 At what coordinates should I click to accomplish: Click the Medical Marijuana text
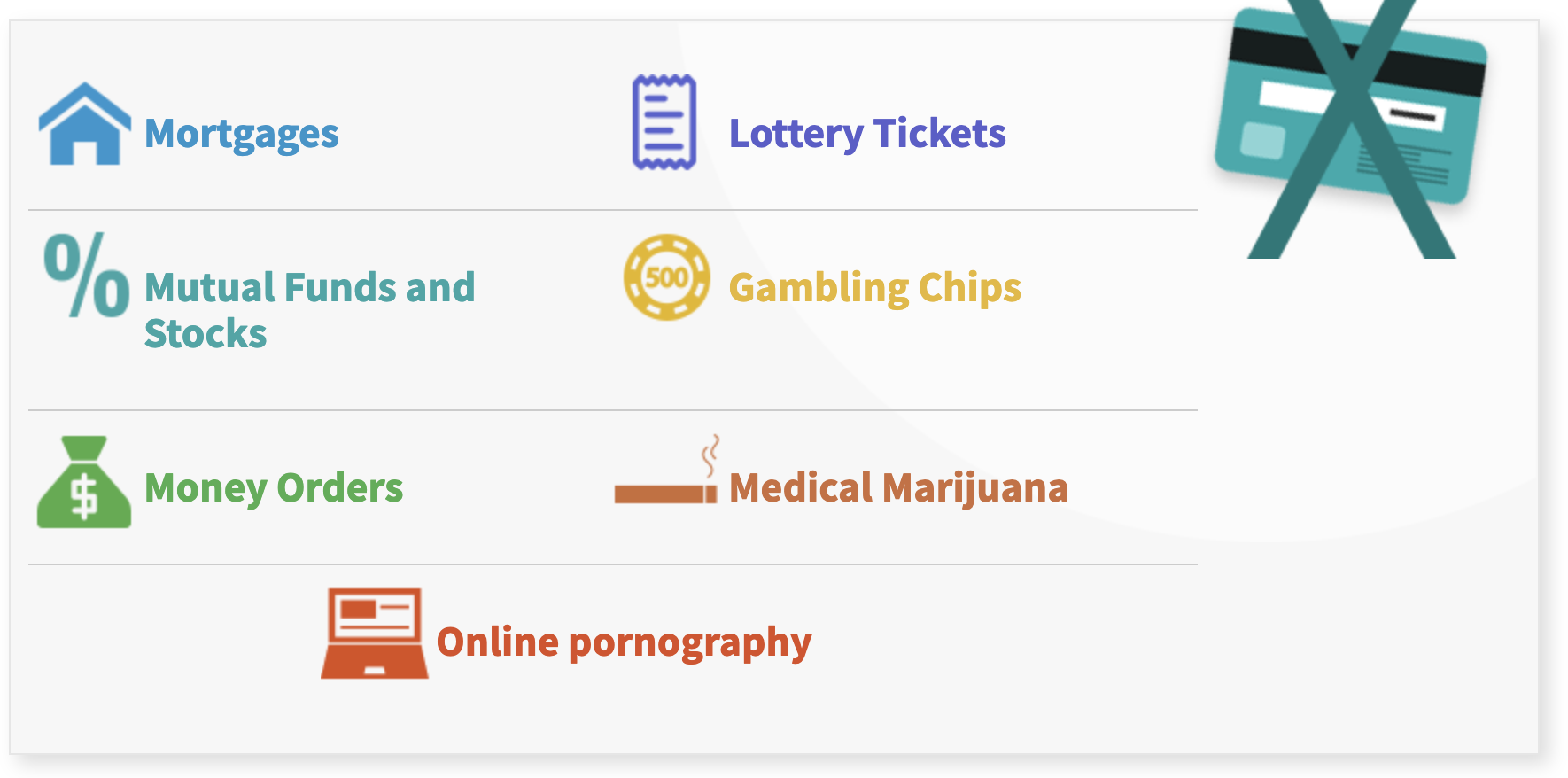pyautogui.click(x=898, y=488)
